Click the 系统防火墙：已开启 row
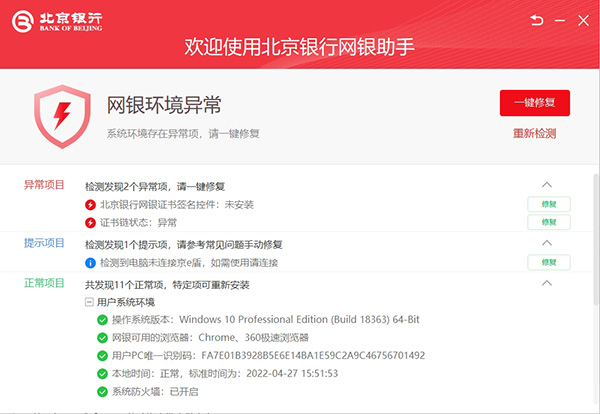 (148, 392)
